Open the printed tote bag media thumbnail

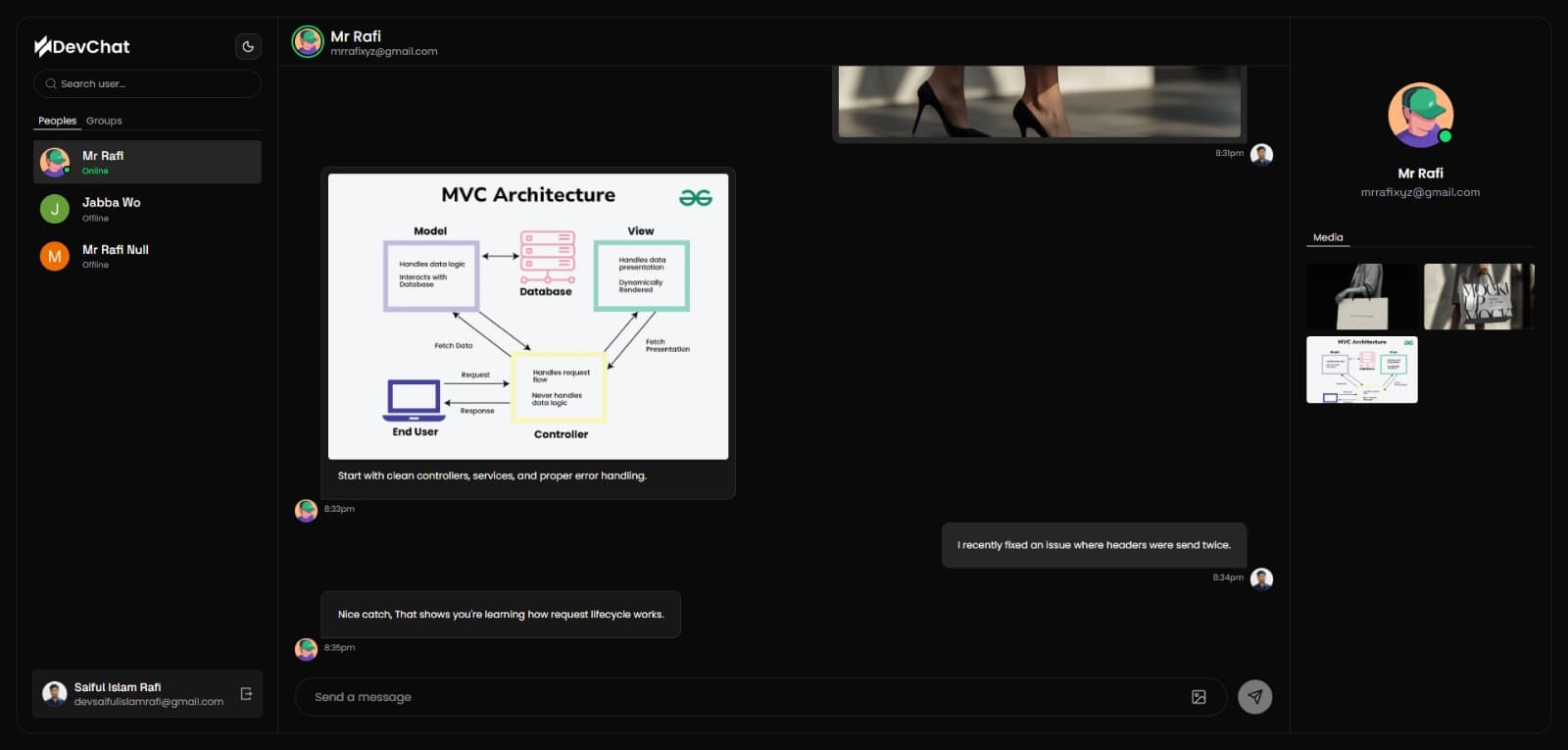pyautogui.click(x=1479, y=297)
